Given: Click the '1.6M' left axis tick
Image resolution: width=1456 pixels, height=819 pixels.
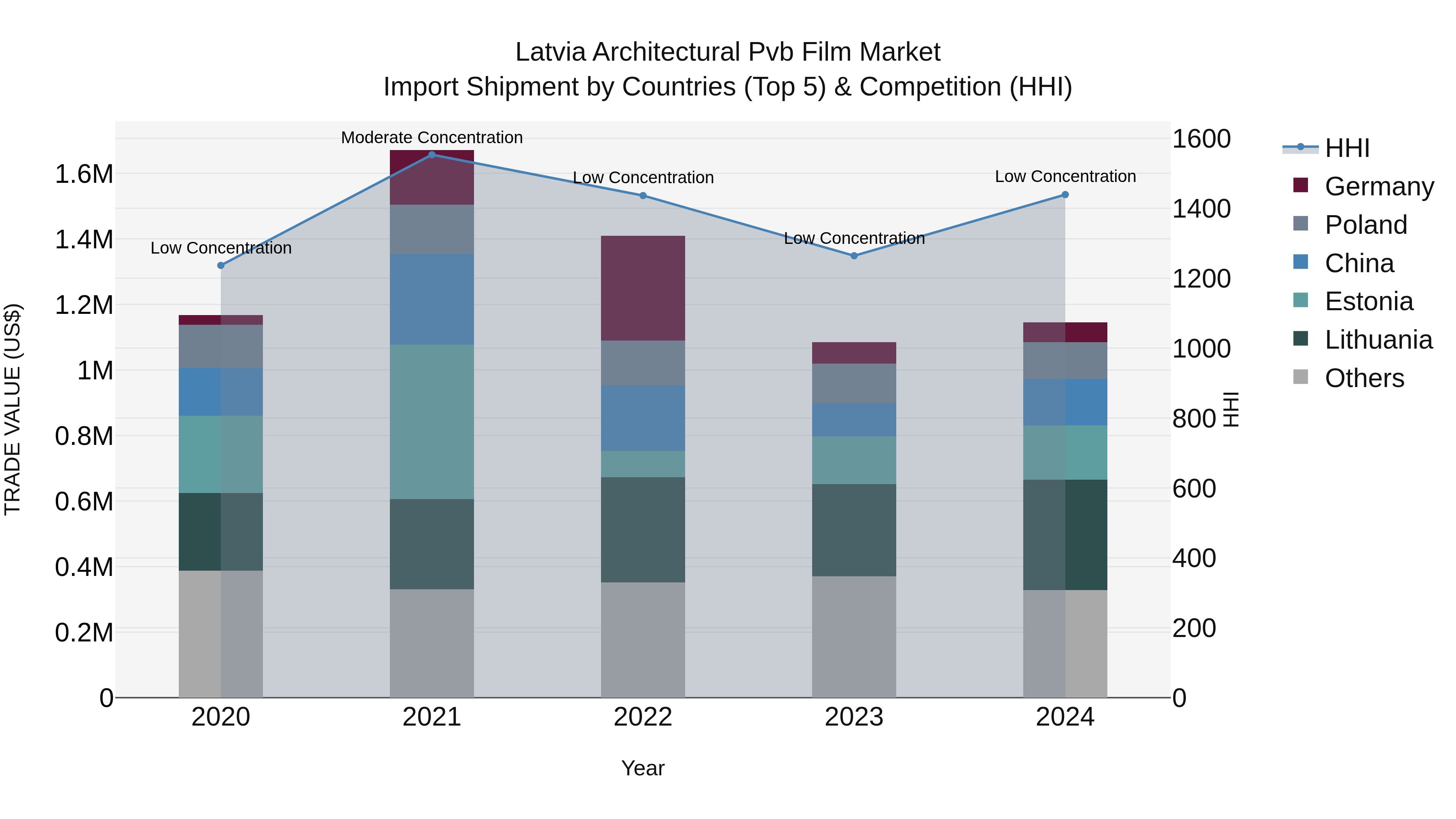Looking at the screenshot, I should point(84,174).
